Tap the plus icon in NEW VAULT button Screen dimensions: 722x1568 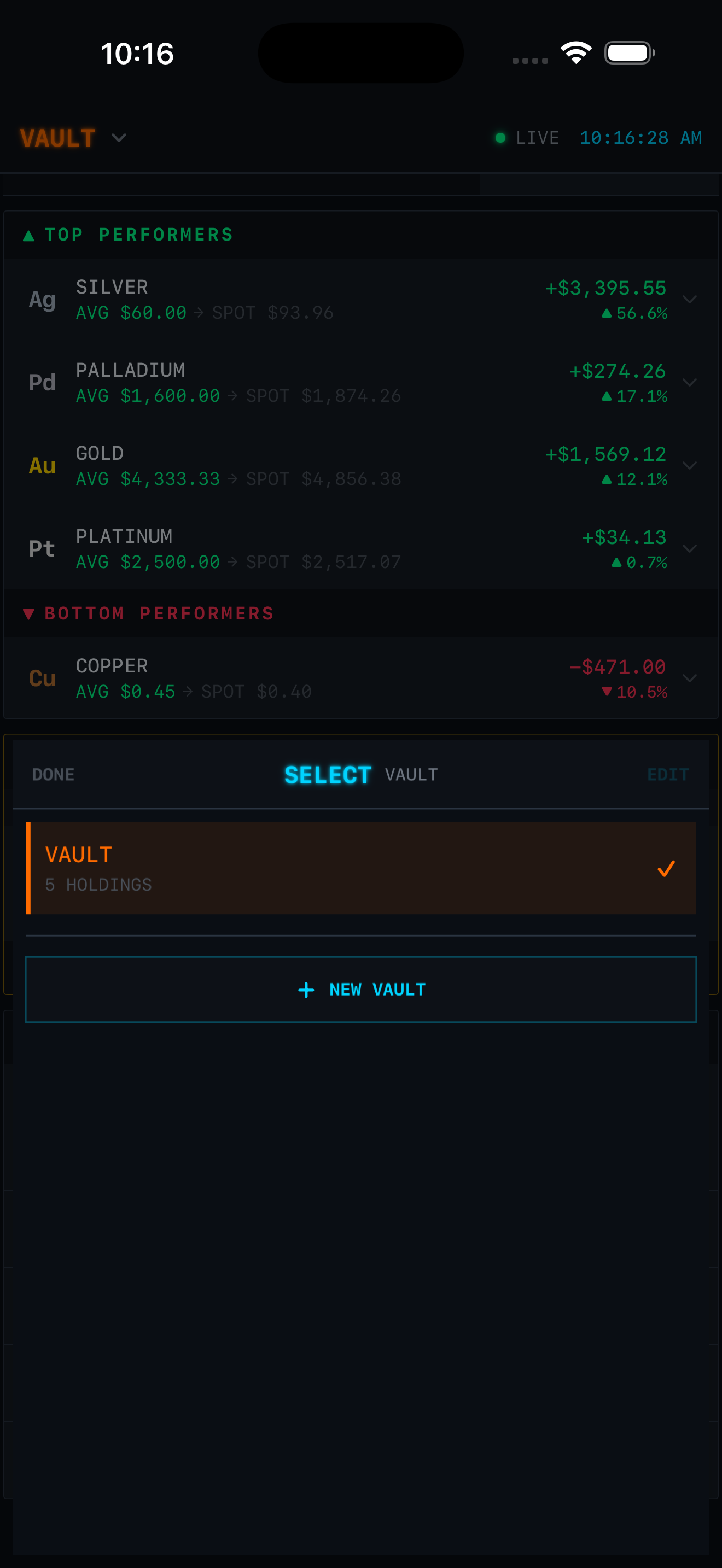point(306,989)
